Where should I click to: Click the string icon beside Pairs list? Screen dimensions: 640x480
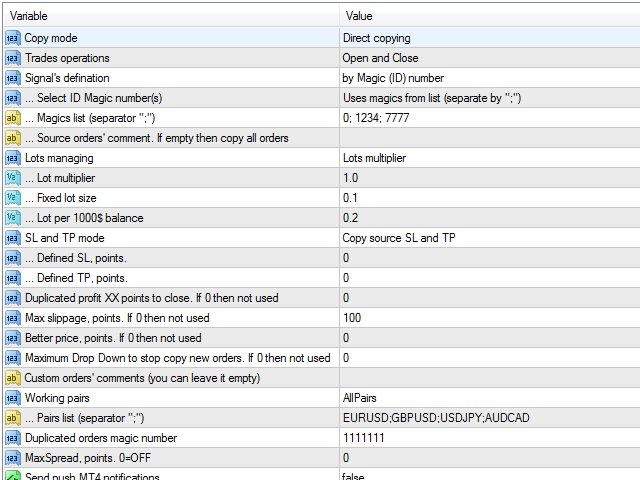(x=12, y=418)
